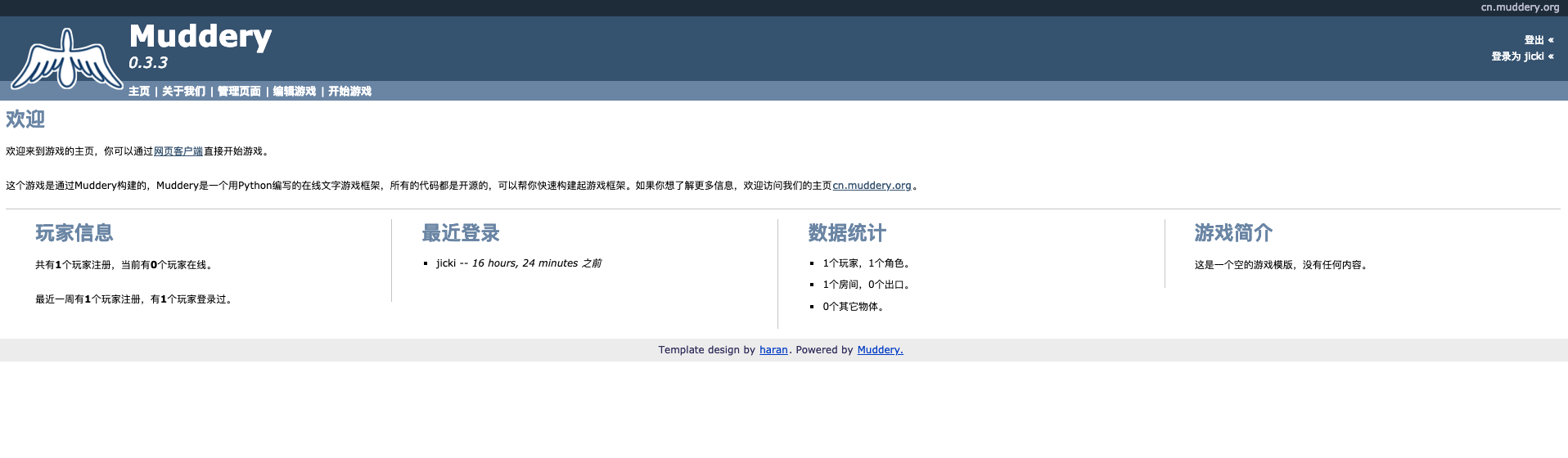Open the 关于我们 nav item
This screenshot has height=458, width=1568.
pos(183,92)
